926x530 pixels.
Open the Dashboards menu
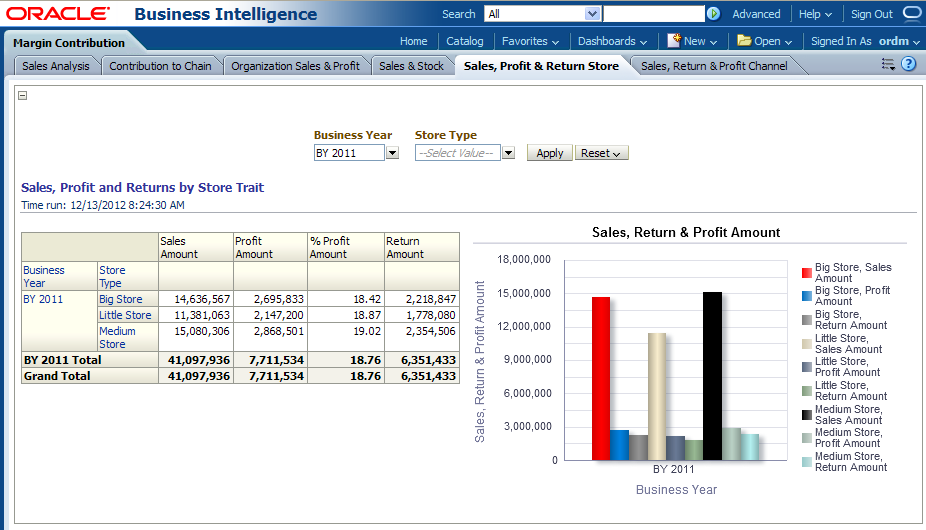tap(612, 41)
